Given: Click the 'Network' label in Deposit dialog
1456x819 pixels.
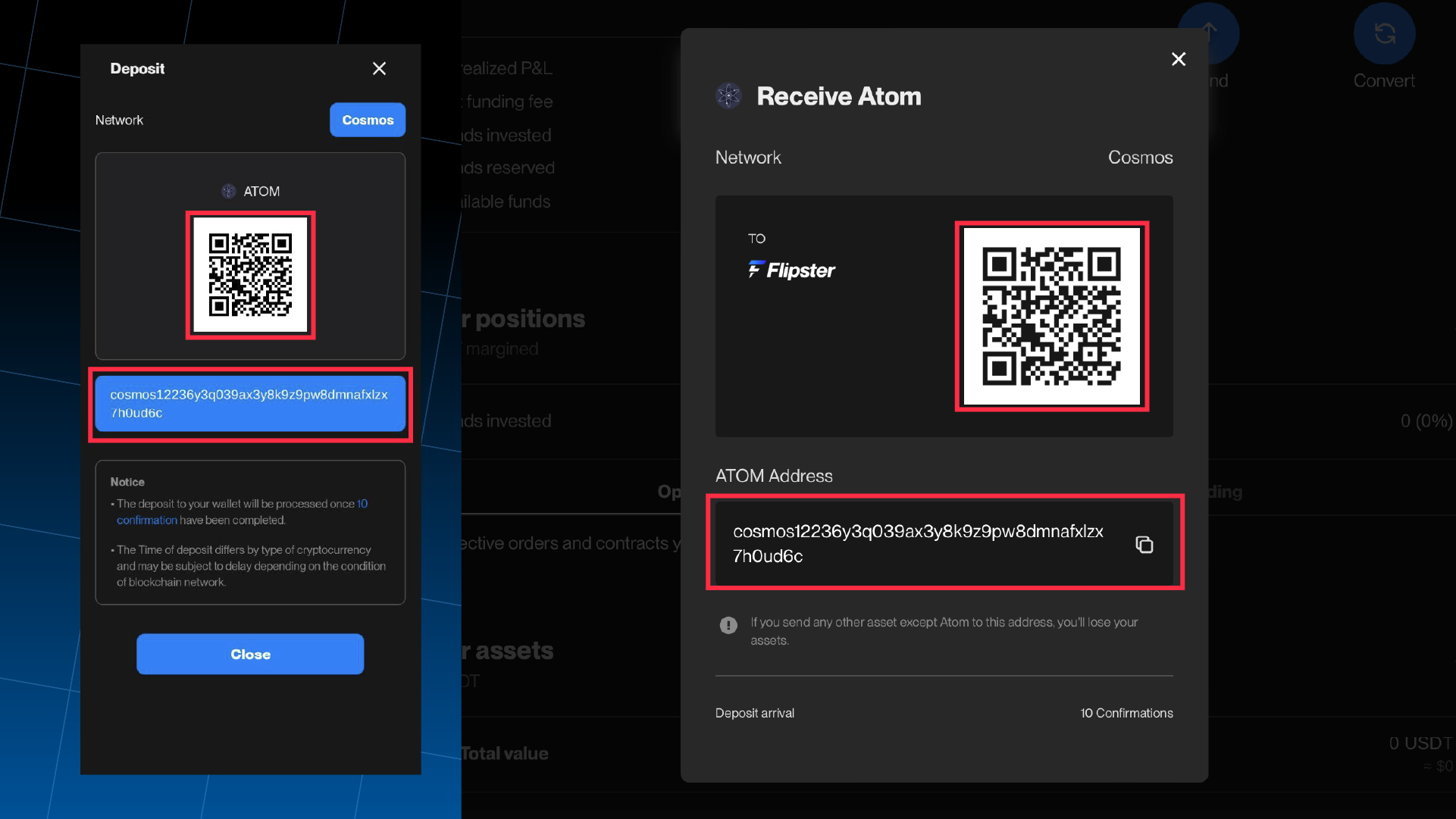Looking at the screenshot, I should click(x=119, y=120).
